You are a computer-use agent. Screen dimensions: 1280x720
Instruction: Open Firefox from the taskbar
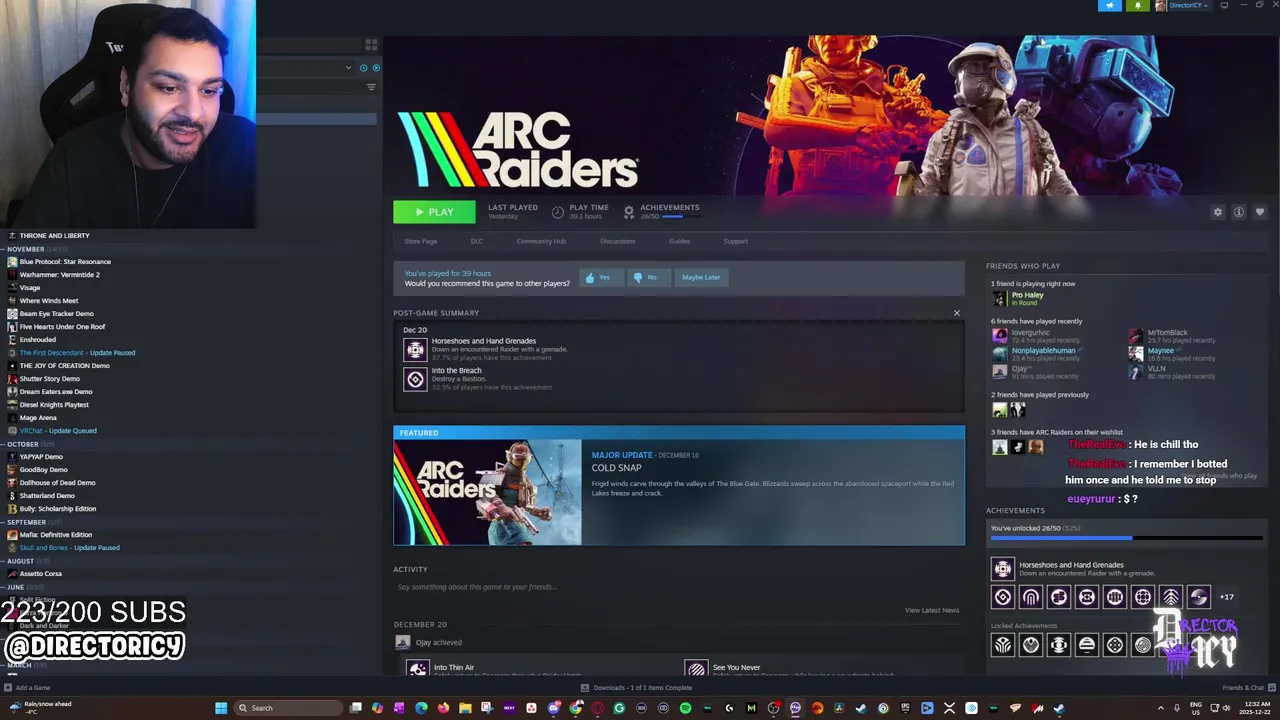[x=443, y=708]
